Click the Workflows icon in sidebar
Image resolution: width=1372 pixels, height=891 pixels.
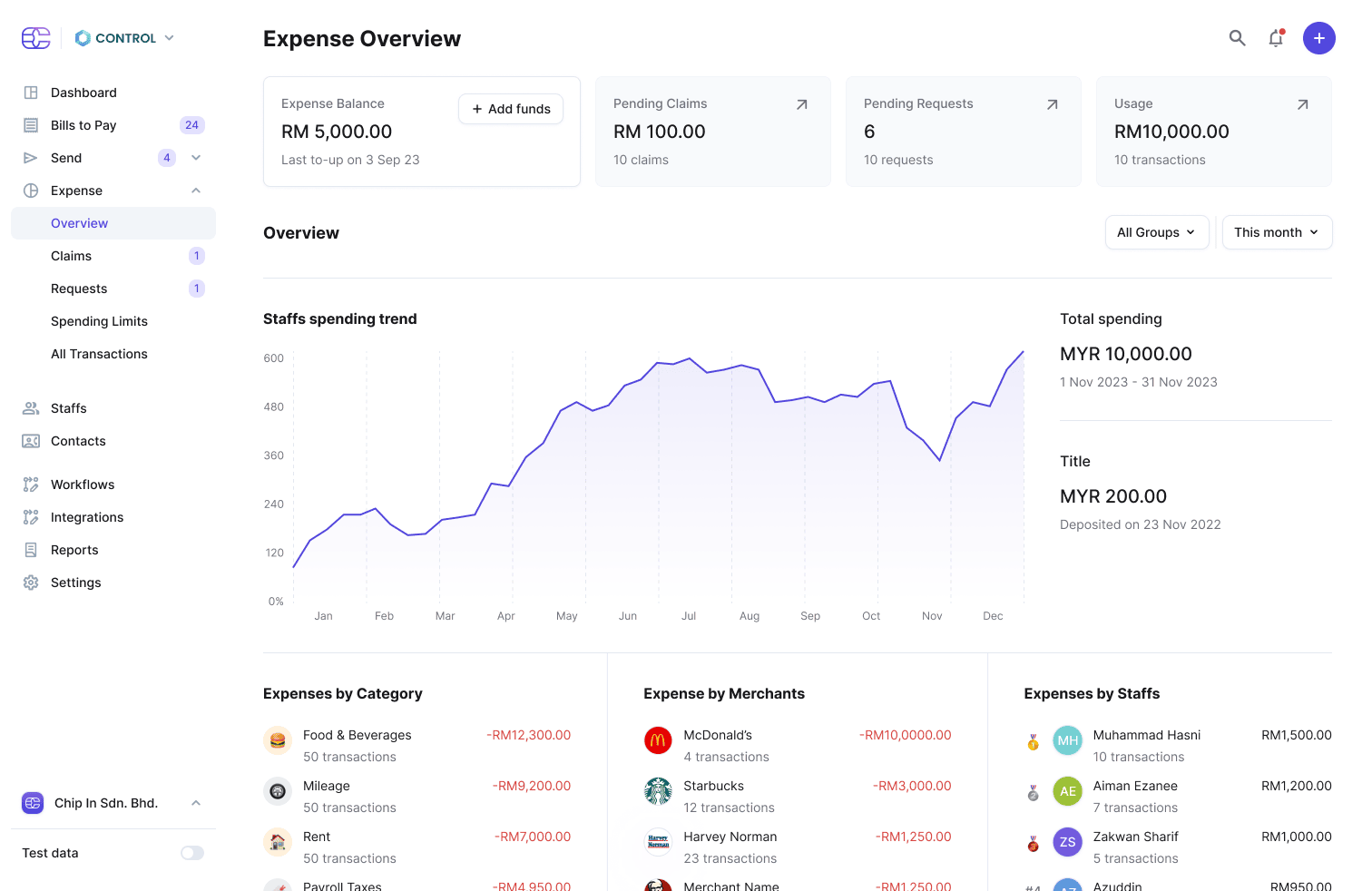point(31,485)
